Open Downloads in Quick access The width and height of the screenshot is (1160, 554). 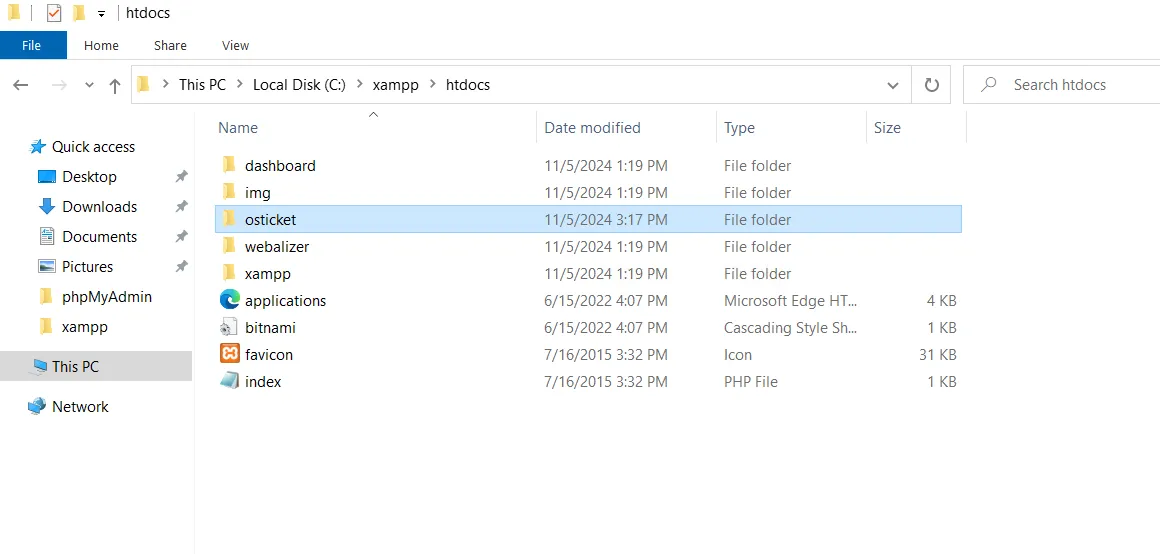pos(99,207)
